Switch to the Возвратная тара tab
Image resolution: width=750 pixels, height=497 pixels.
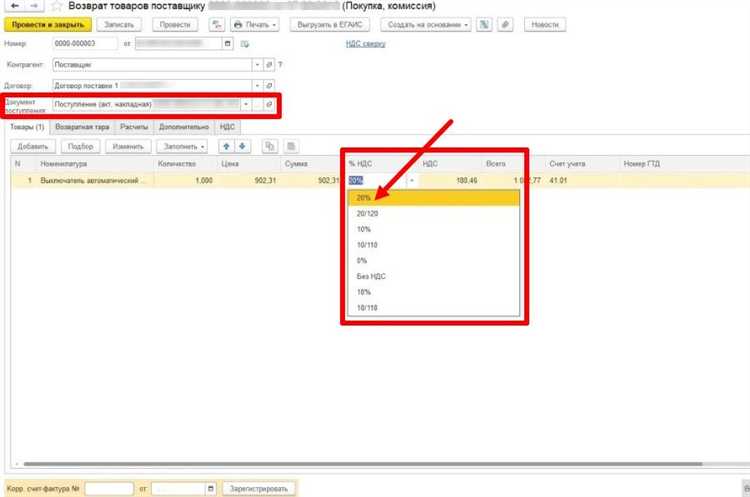click(x=82, y=127)
